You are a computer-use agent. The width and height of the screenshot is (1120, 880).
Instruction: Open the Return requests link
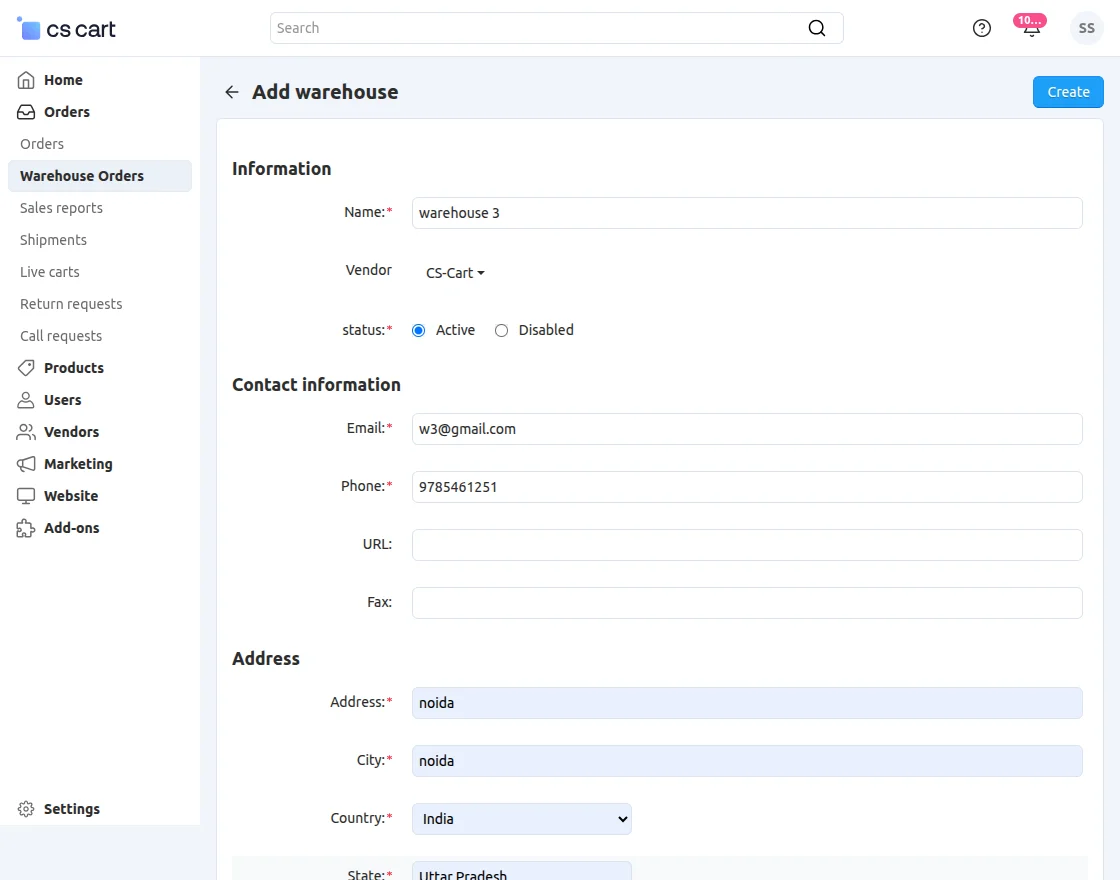(71, 304)
